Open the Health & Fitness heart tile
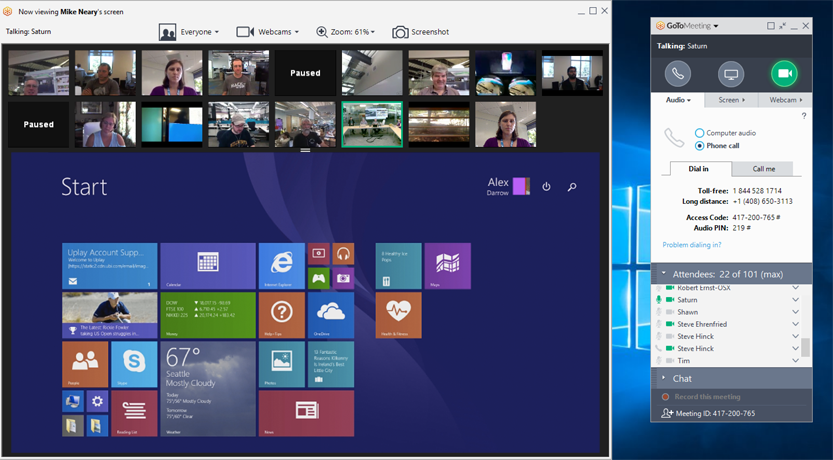The image size is (833, 460). (x=398, y=315)
